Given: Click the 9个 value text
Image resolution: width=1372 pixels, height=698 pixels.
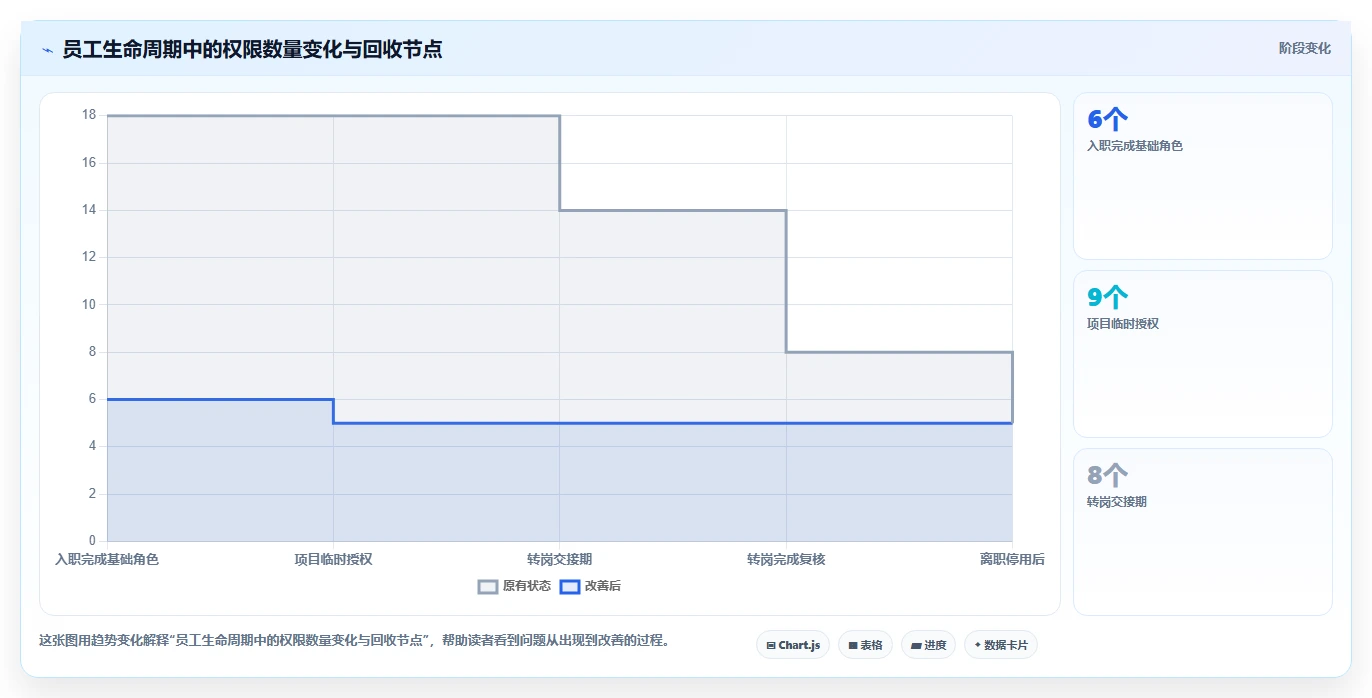Looking at the screenshot, I should pyautogui.click(x=1107, y=298).
